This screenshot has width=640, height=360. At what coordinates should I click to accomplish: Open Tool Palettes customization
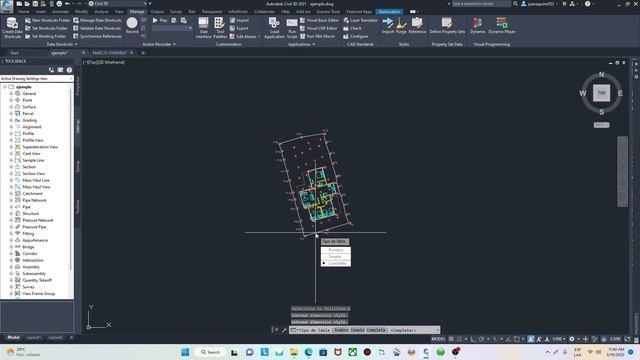(x=220, y=28)
